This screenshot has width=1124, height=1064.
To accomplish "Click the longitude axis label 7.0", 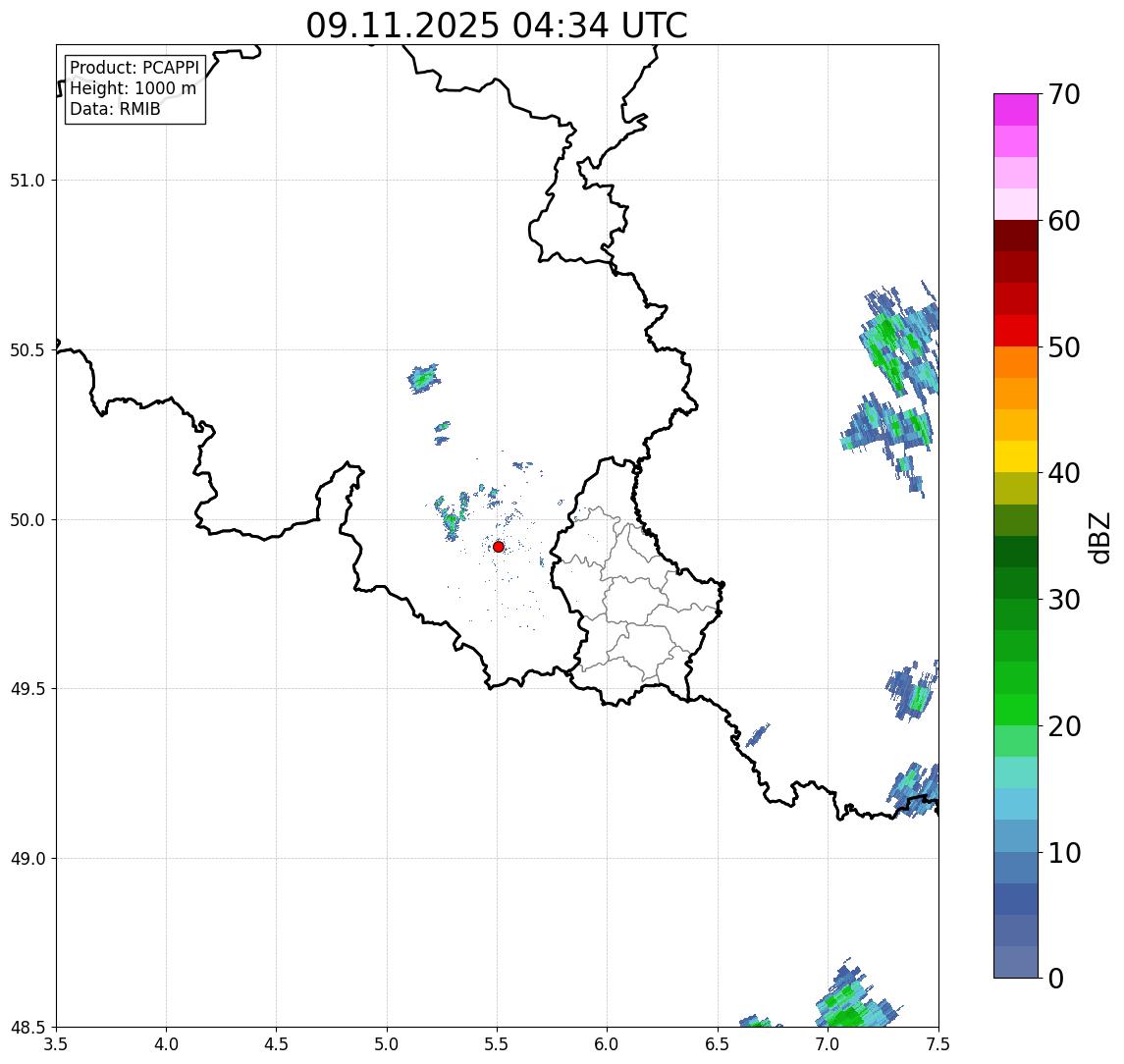I will (828, 1044).
